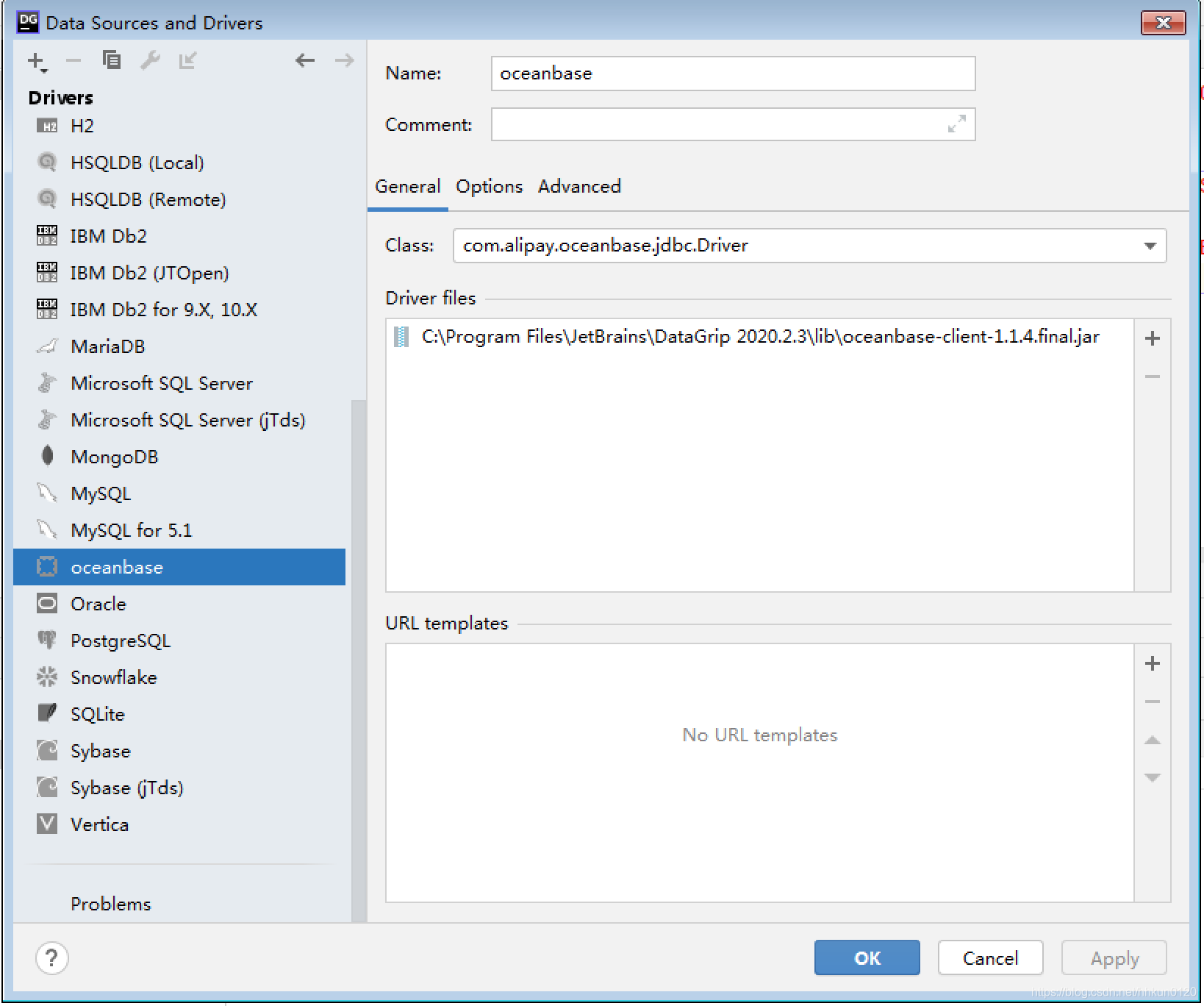Navigate forward with the right arrow
Image resolution: width=1204 pixels, height=1006 pixels.
pyautogui.click(x=344, y=60)
